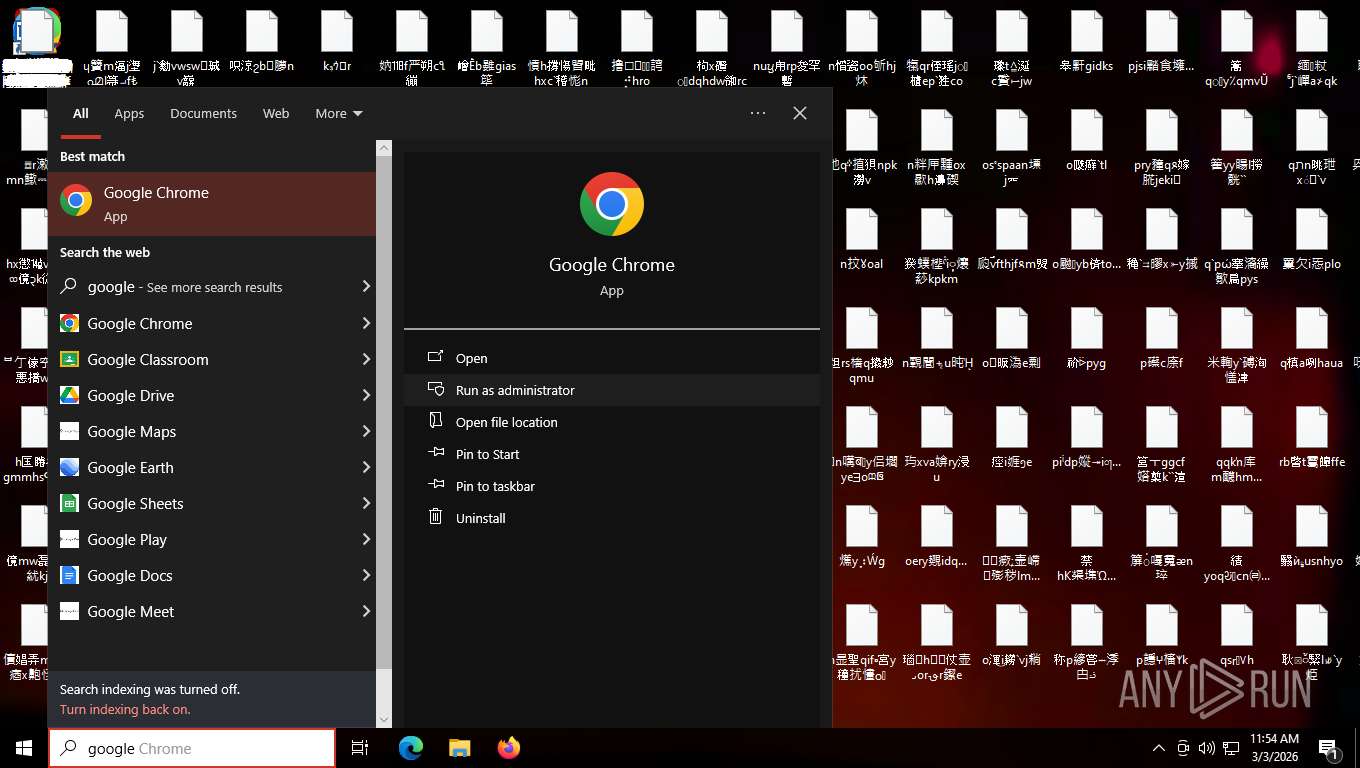Show hidden system tray icons
The height and width of the screenshot is (768, 1360).
coord(1159,748)
